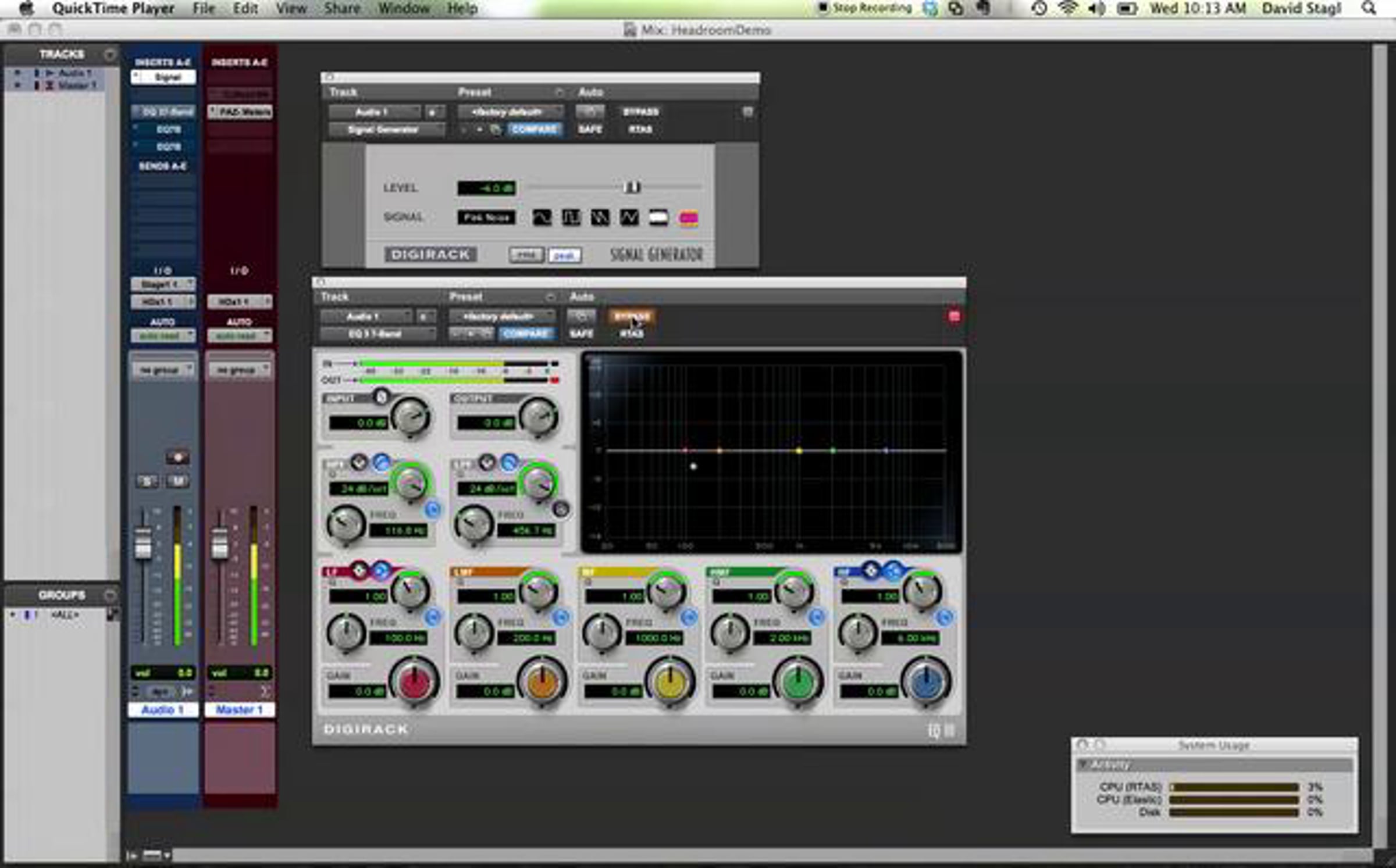The image size is (1396, 868).
Task: Click the Stop Recording menu bar button
Action: point(865,8)
